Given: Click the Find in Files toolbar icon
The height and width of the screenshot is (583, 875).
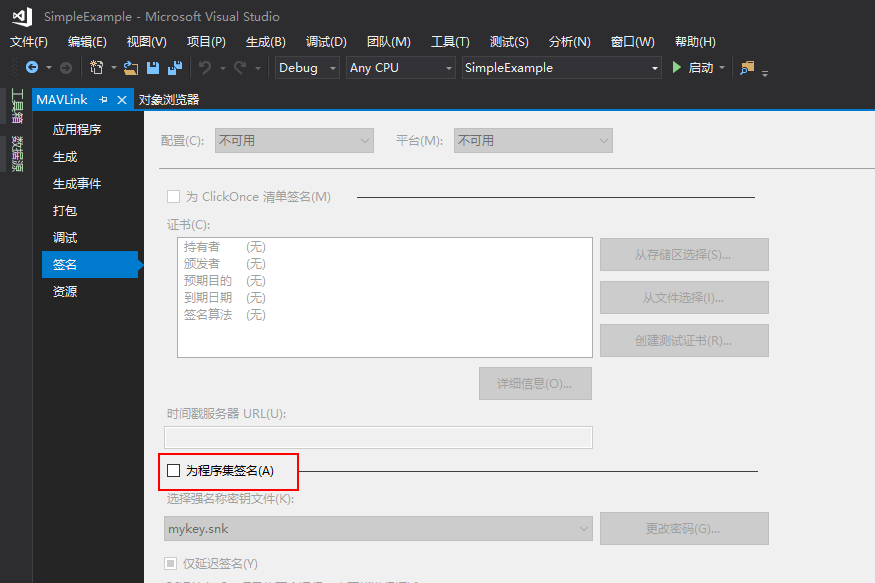Looking at the screenshot, I should [747, 68].
